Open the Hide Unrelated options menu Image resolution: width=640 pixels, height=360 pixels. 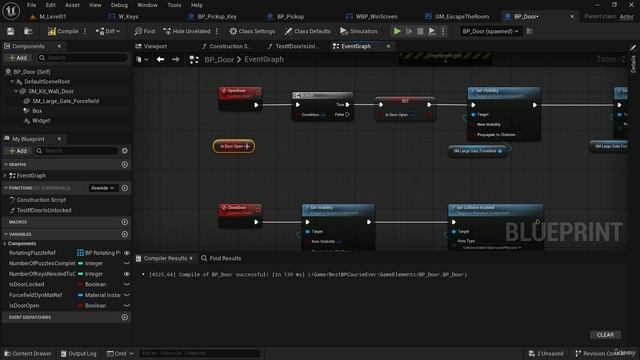pyautogui.click(x=217, y=31)
